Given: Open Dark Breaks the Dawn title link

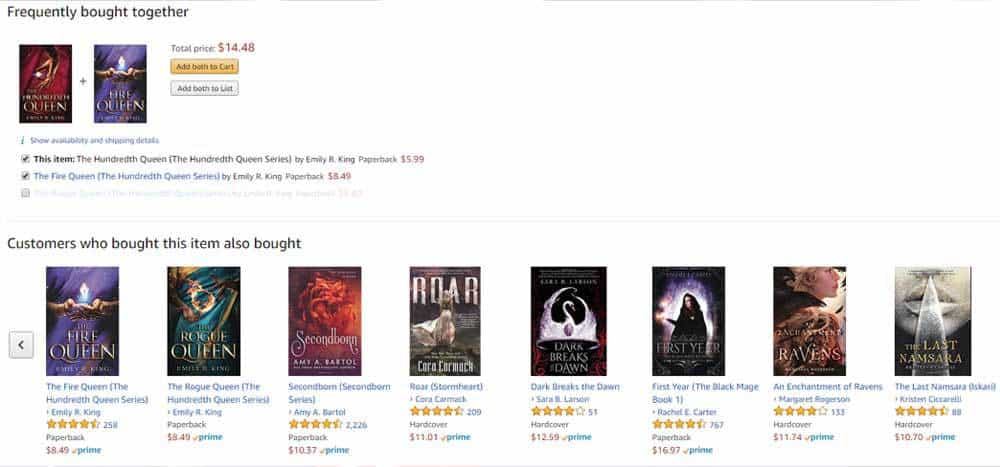Looking at the screenshot, I should [x=575, y=387].
